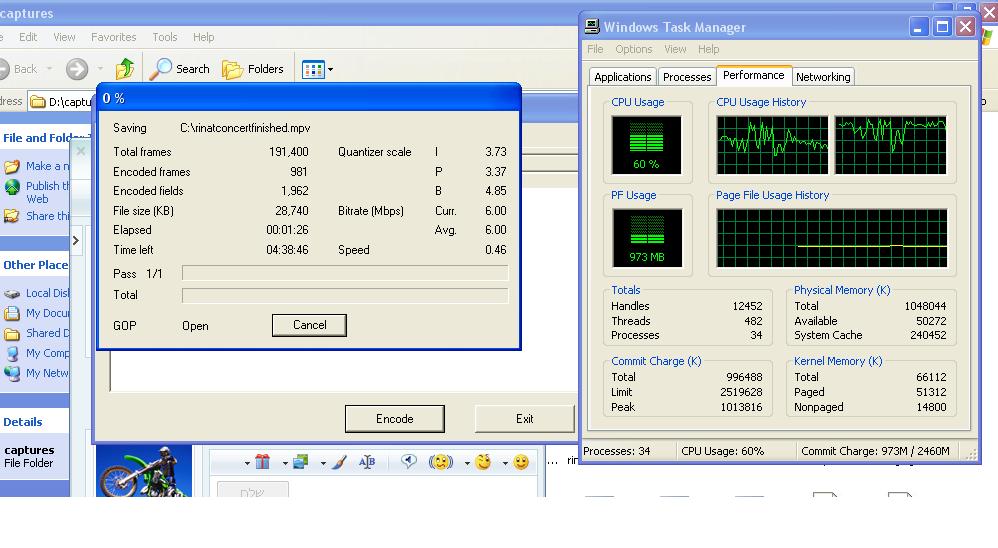
Task: Open View menu in Task Manager
Action: point(675,49)
